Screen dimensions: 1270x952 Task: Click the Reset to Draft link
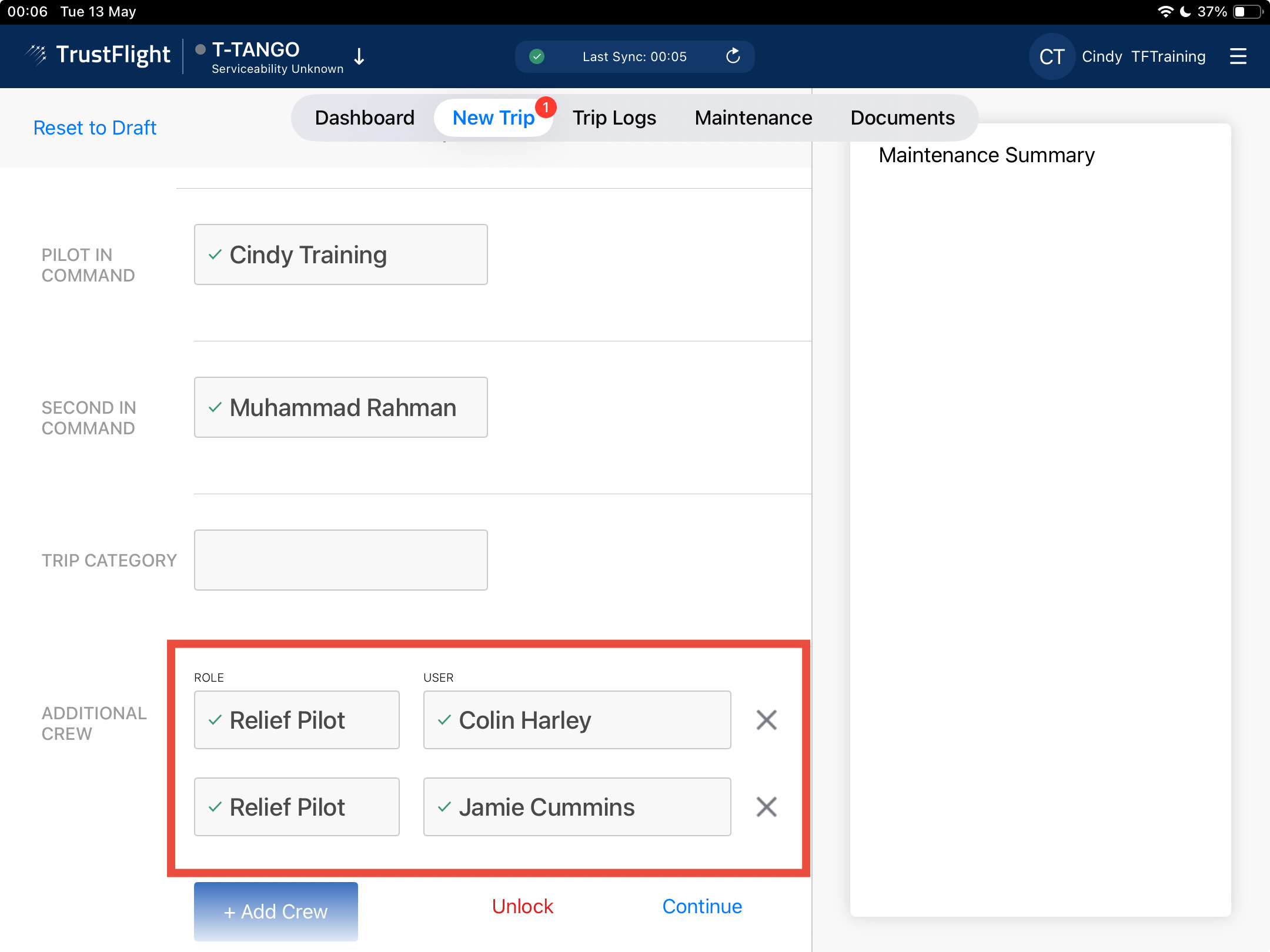[95, 128]
